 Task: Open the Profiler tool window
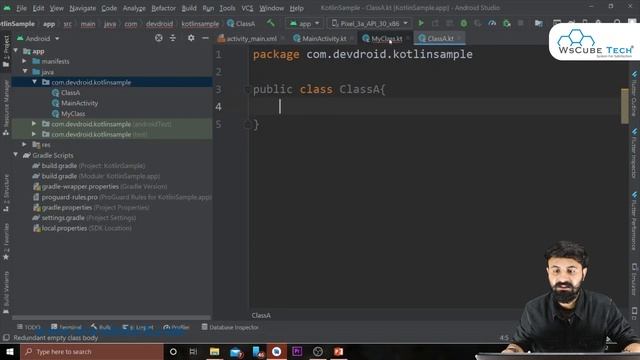click(x=176, y=327)
